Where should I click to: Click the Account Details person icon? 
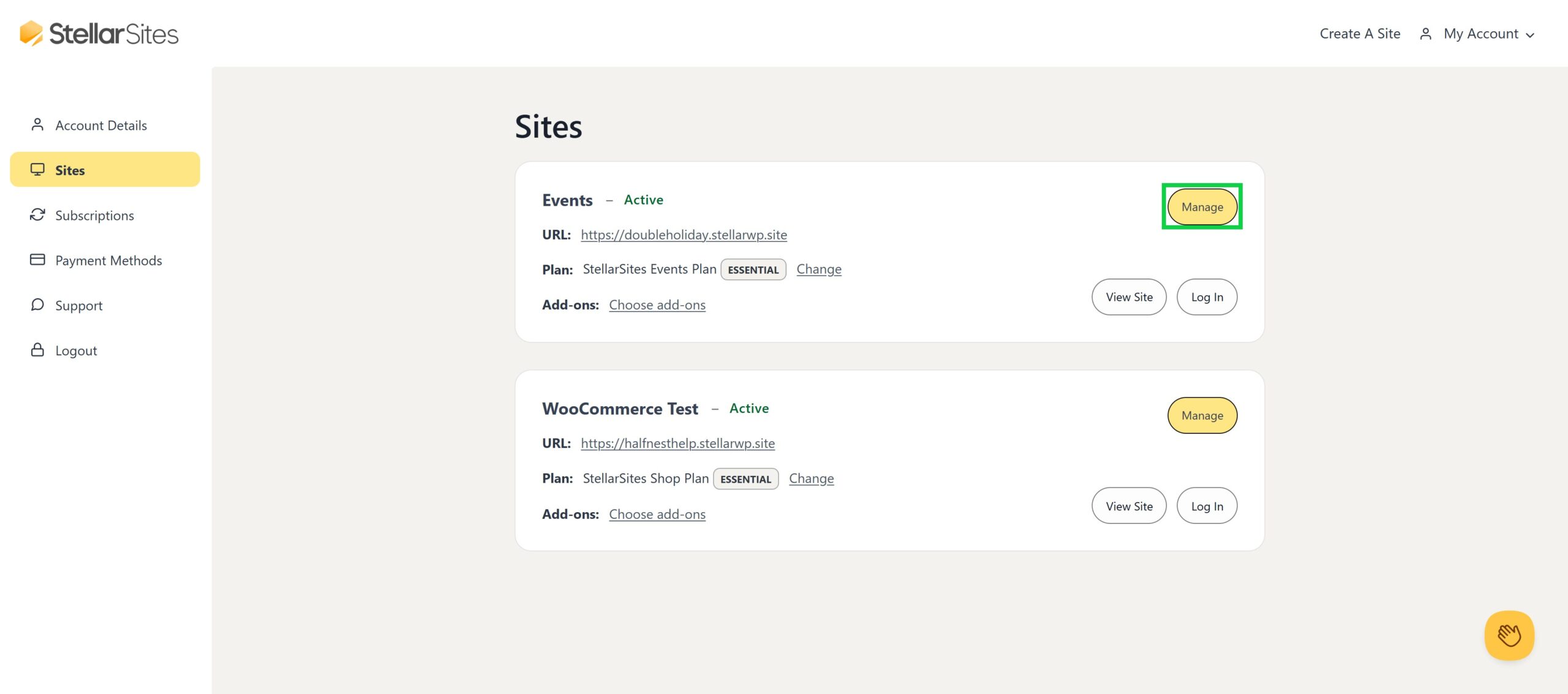[37, 124]
